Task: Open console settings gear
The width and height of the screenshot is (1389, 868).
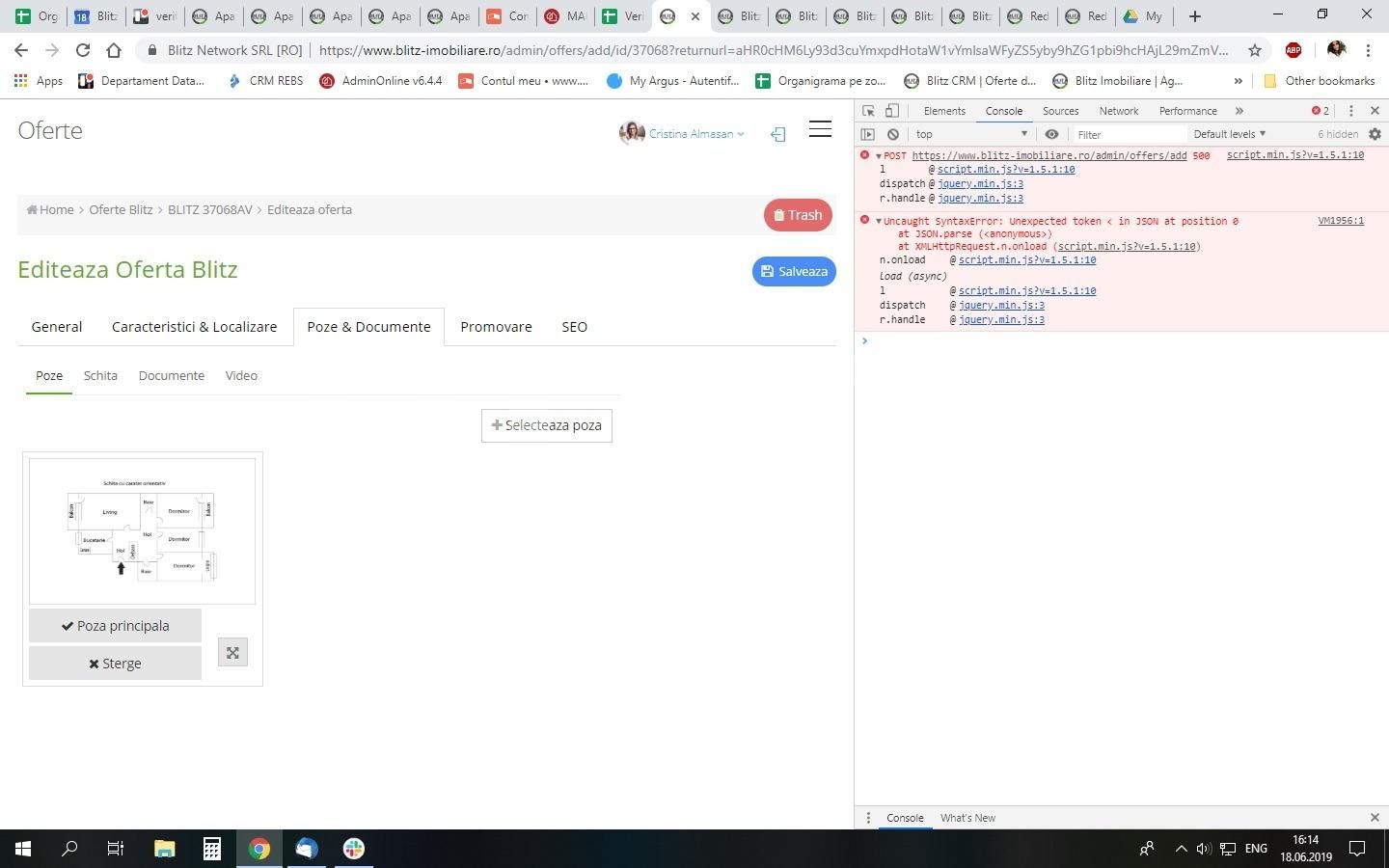Action: [1375, 134]
